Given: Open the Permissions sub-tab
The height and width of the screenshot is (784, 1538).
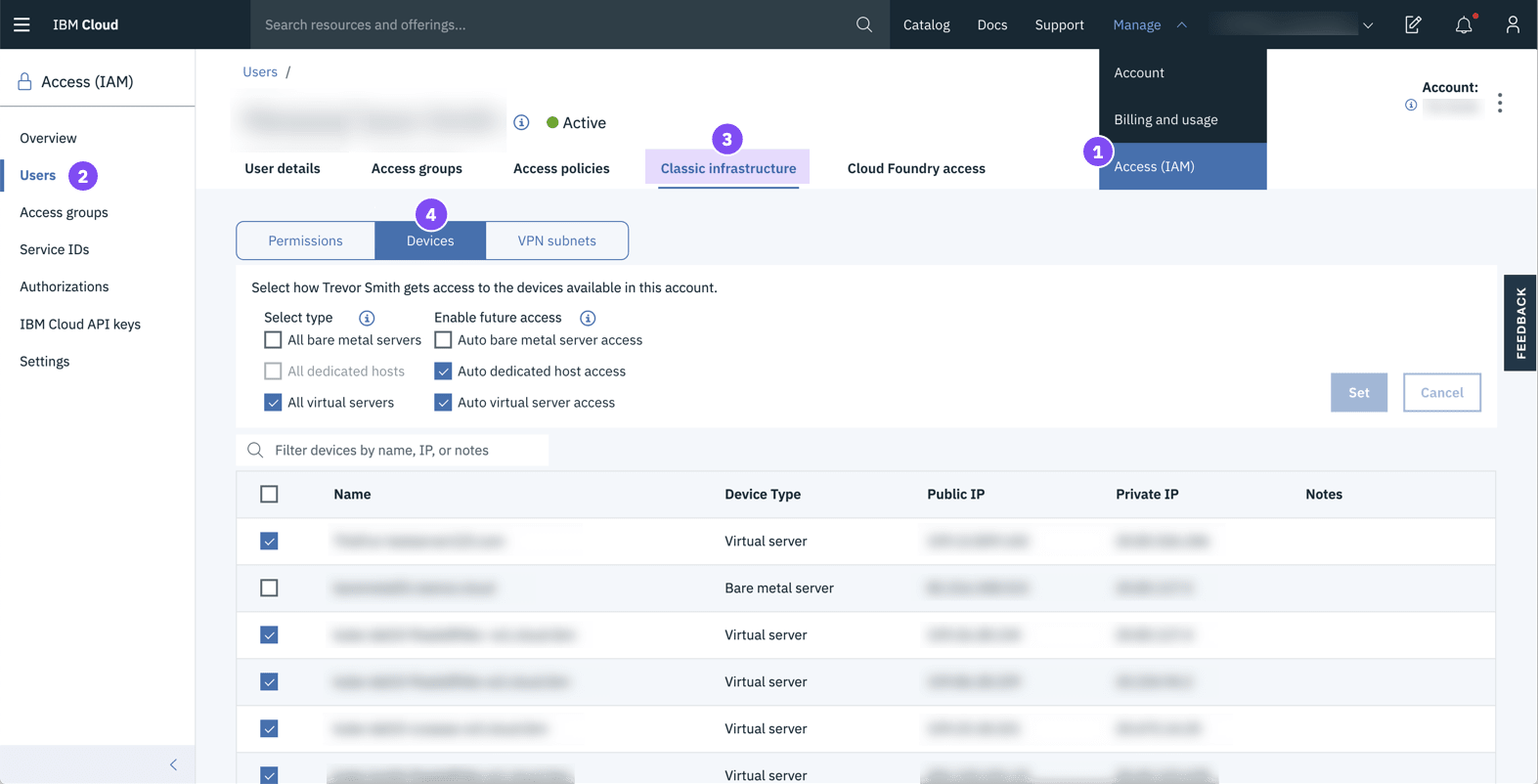Looking at the screenshot, I should click(x=305, y=240).
